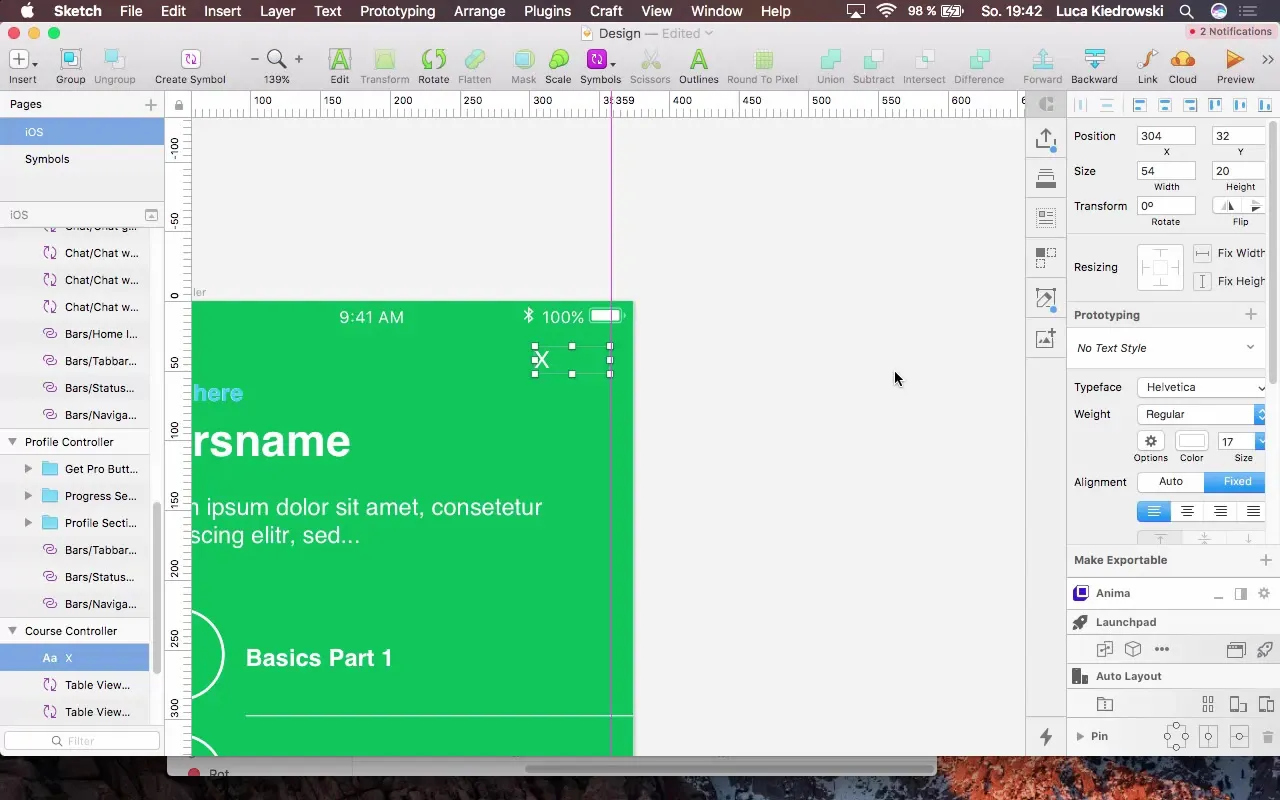The width and height of the screenshot is (1280, 800).
Task: Collapse the iOS layer list header
Action: [x=151, y=215]
